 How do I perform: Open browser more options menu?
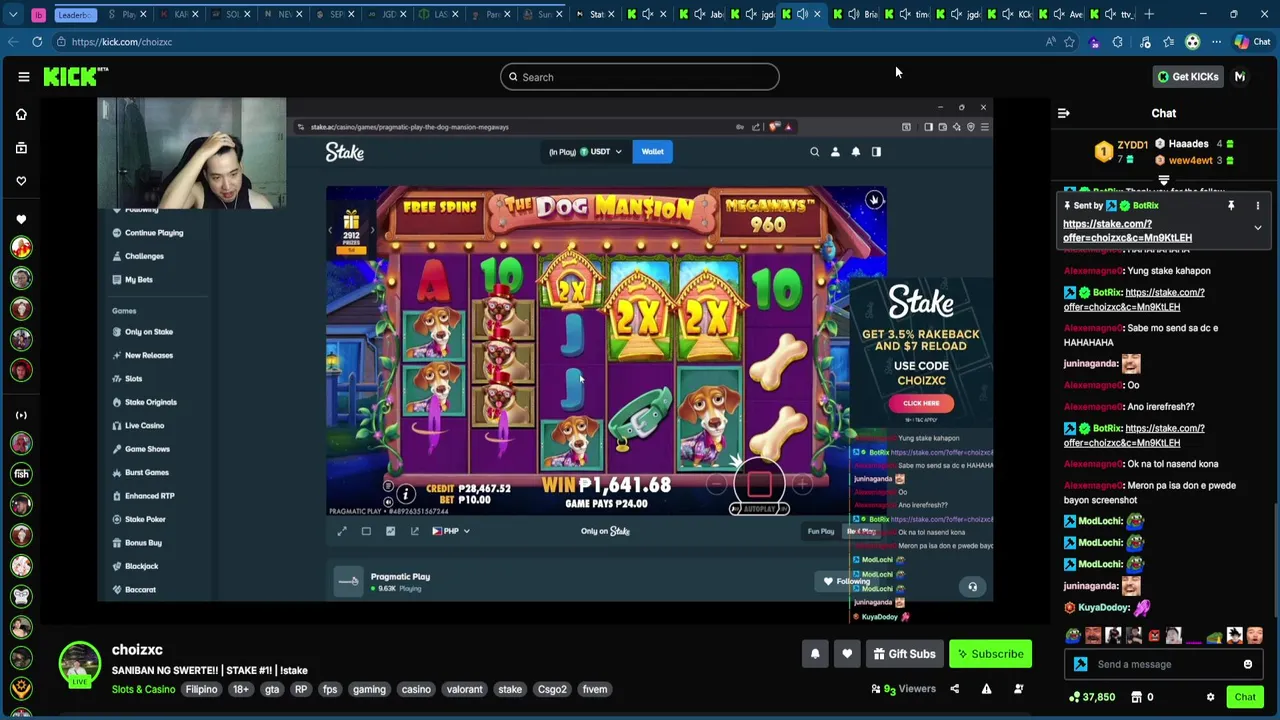point(1216,42)
